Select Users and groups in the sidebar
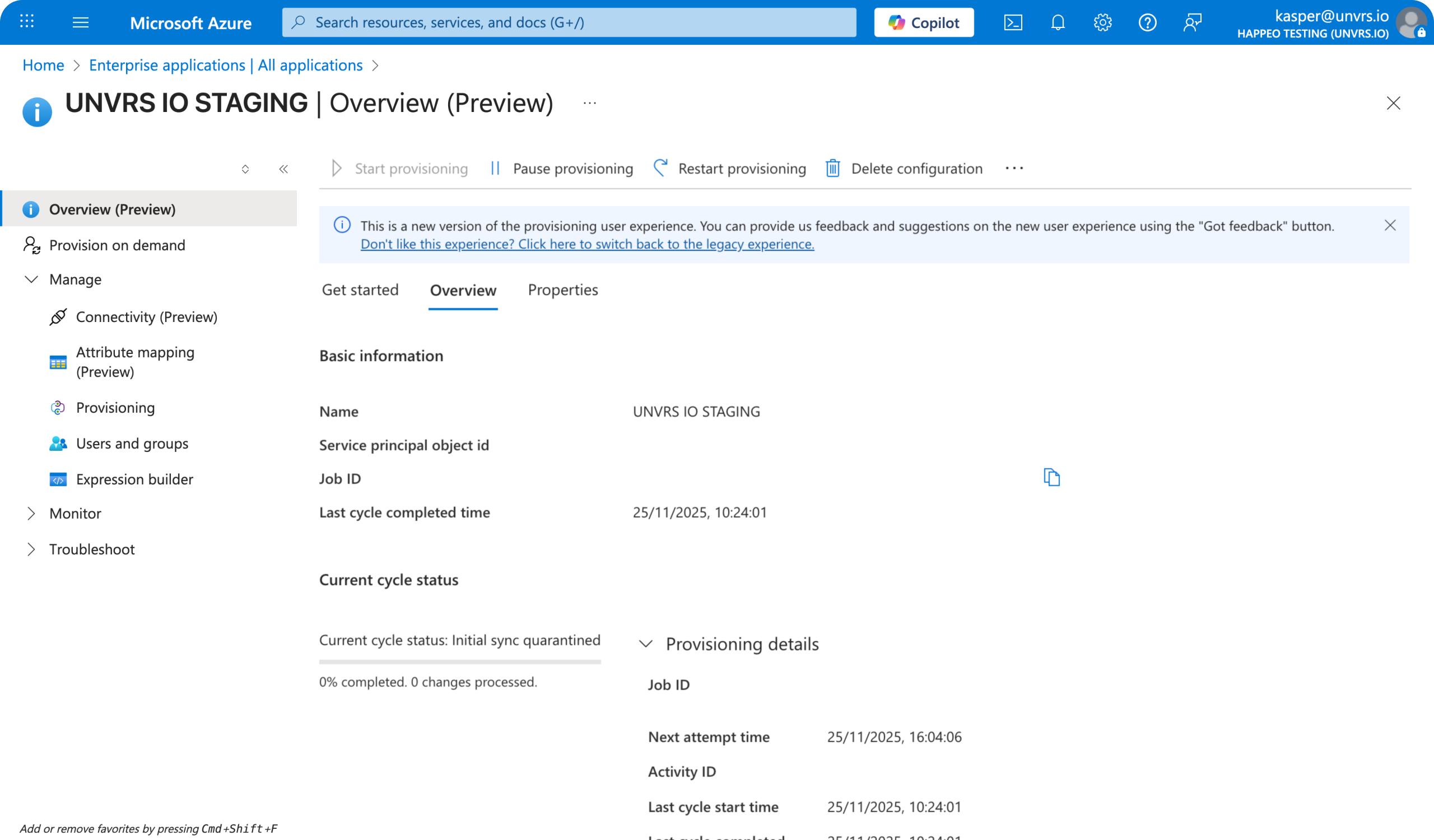This screenshot has width=1434, height=840. [x=132, y=443]
